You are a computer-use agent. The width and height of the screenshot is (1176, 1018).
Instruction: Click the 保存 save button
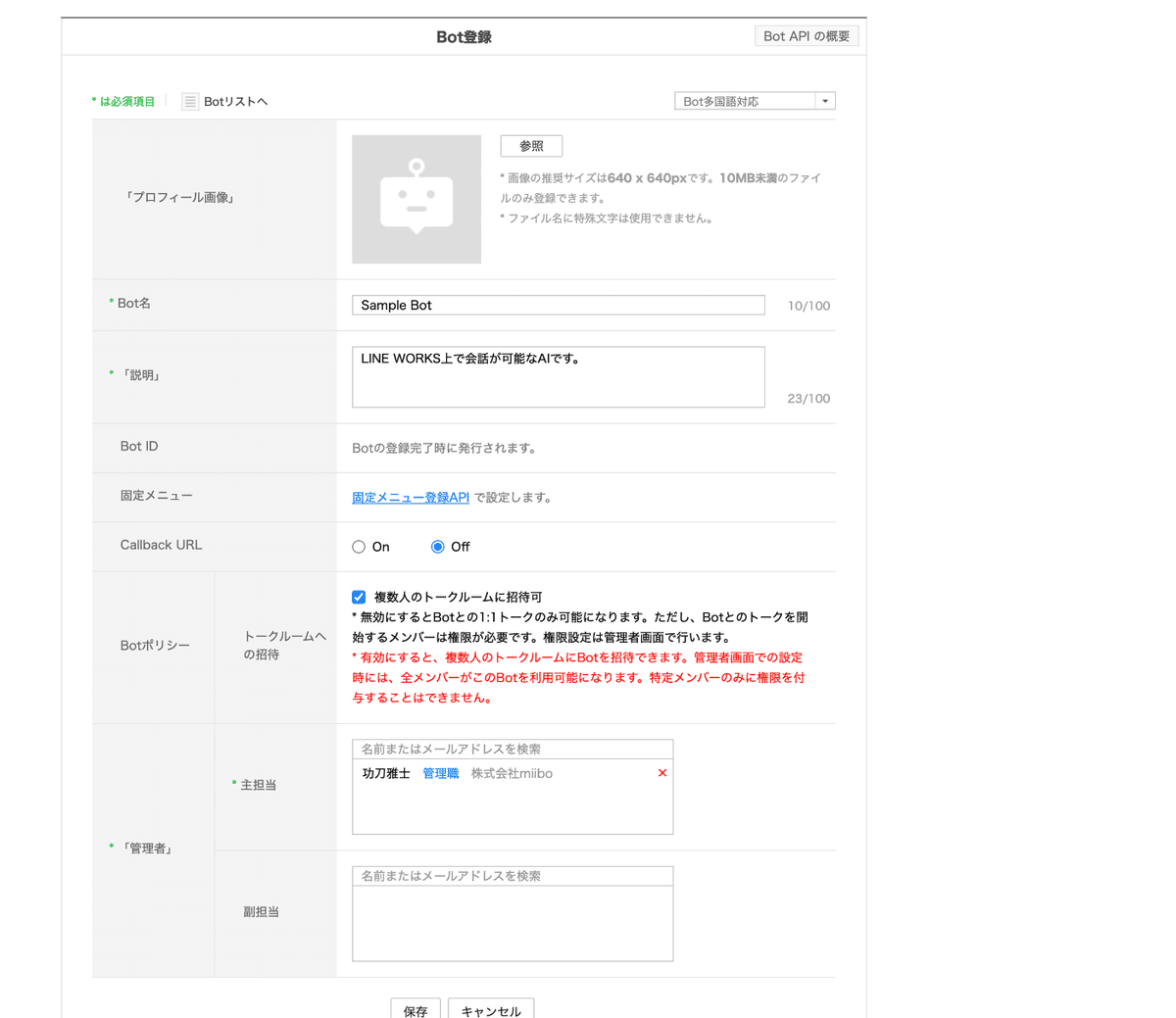[x=416, y=1010]
